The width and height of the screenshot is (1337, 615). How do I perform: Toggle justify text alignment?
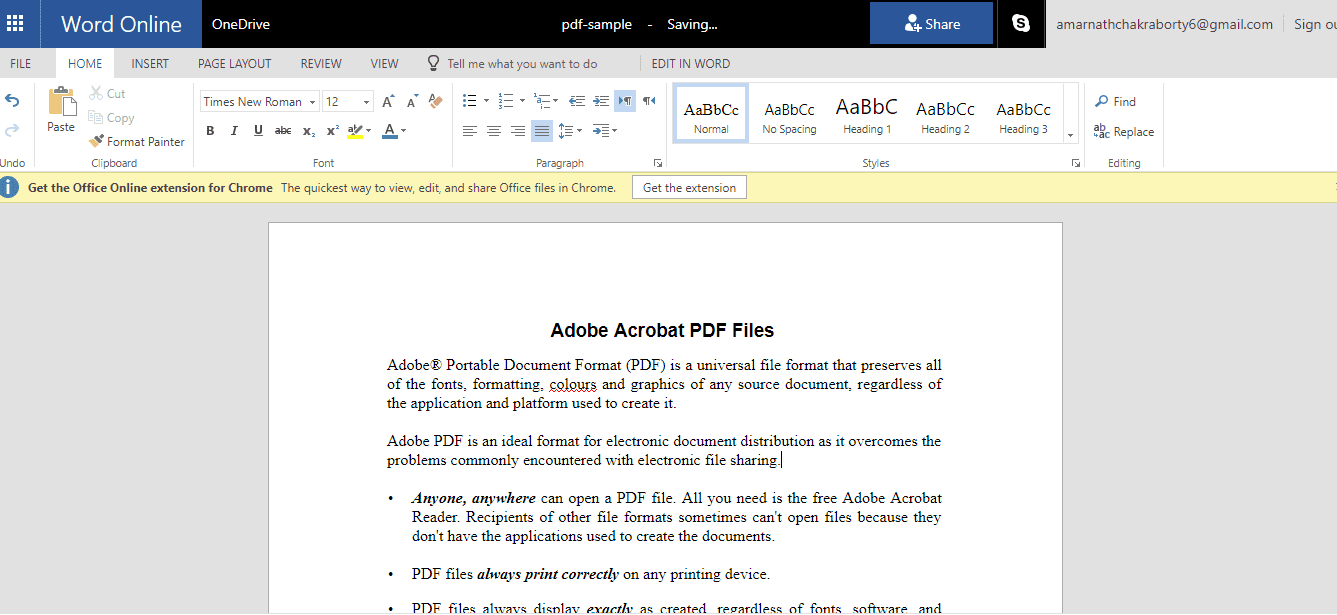[x=541, y=130]
